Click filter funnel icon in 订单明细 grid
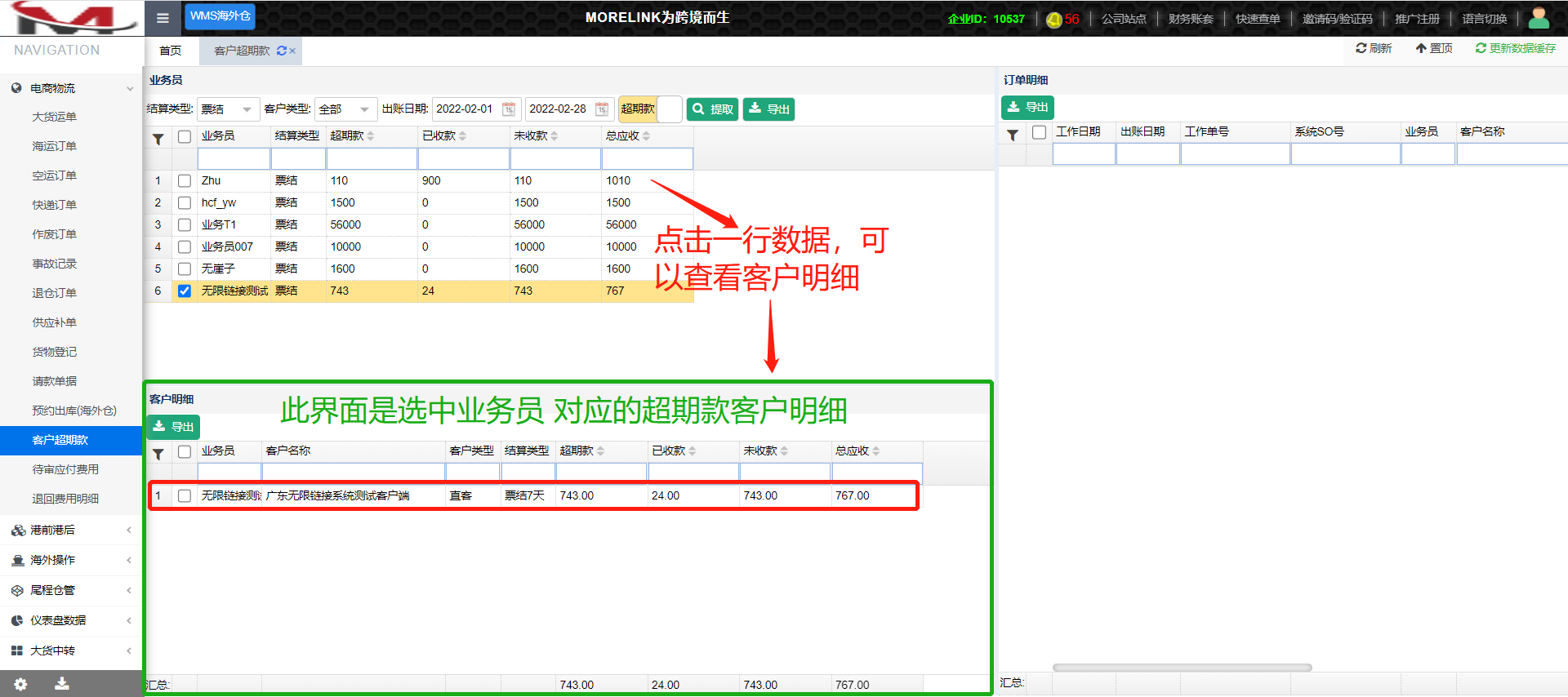Image resolution: width=1568 pixels, height=697 pixels. tap(1012, 135)
